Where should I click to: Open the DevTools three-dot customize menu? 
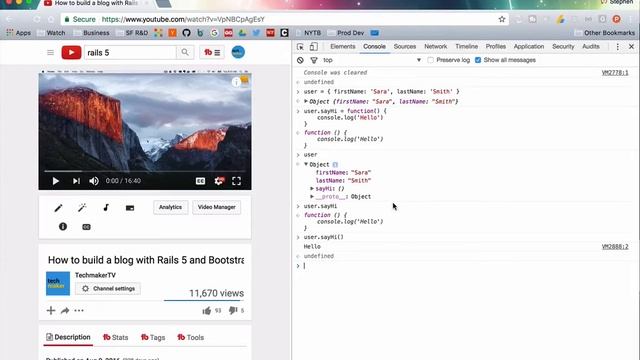pos(618,47)
